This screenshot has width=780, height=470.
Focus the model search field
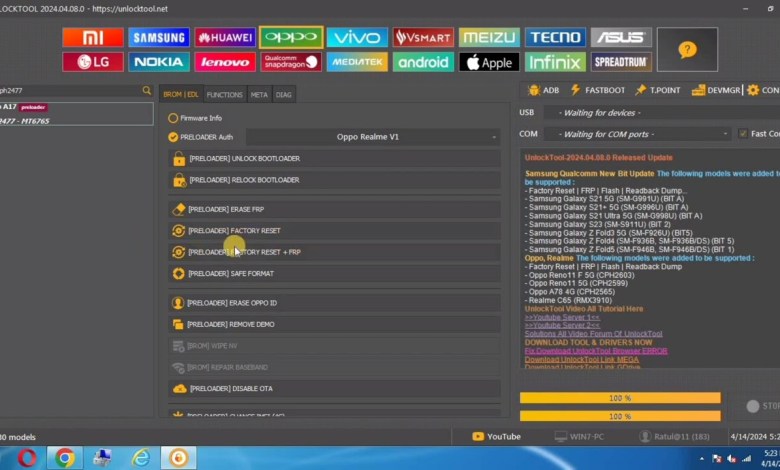pos(70,91)
